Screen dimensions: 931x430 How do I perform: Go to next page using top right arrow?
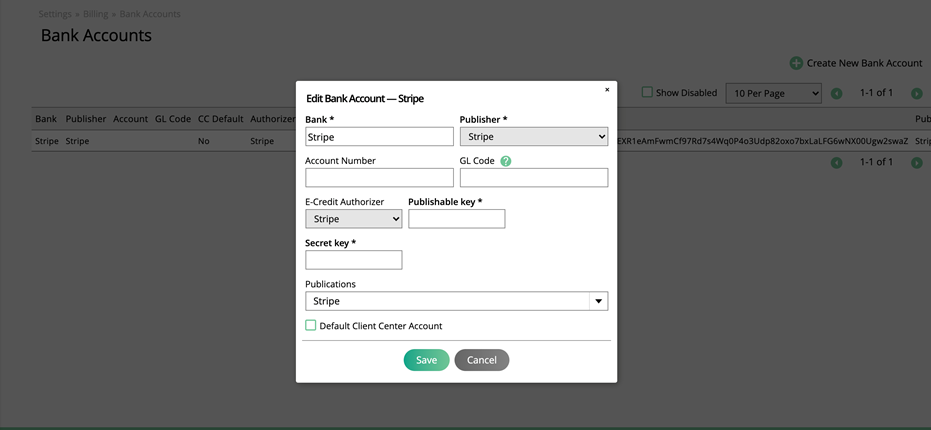(916, 93)
